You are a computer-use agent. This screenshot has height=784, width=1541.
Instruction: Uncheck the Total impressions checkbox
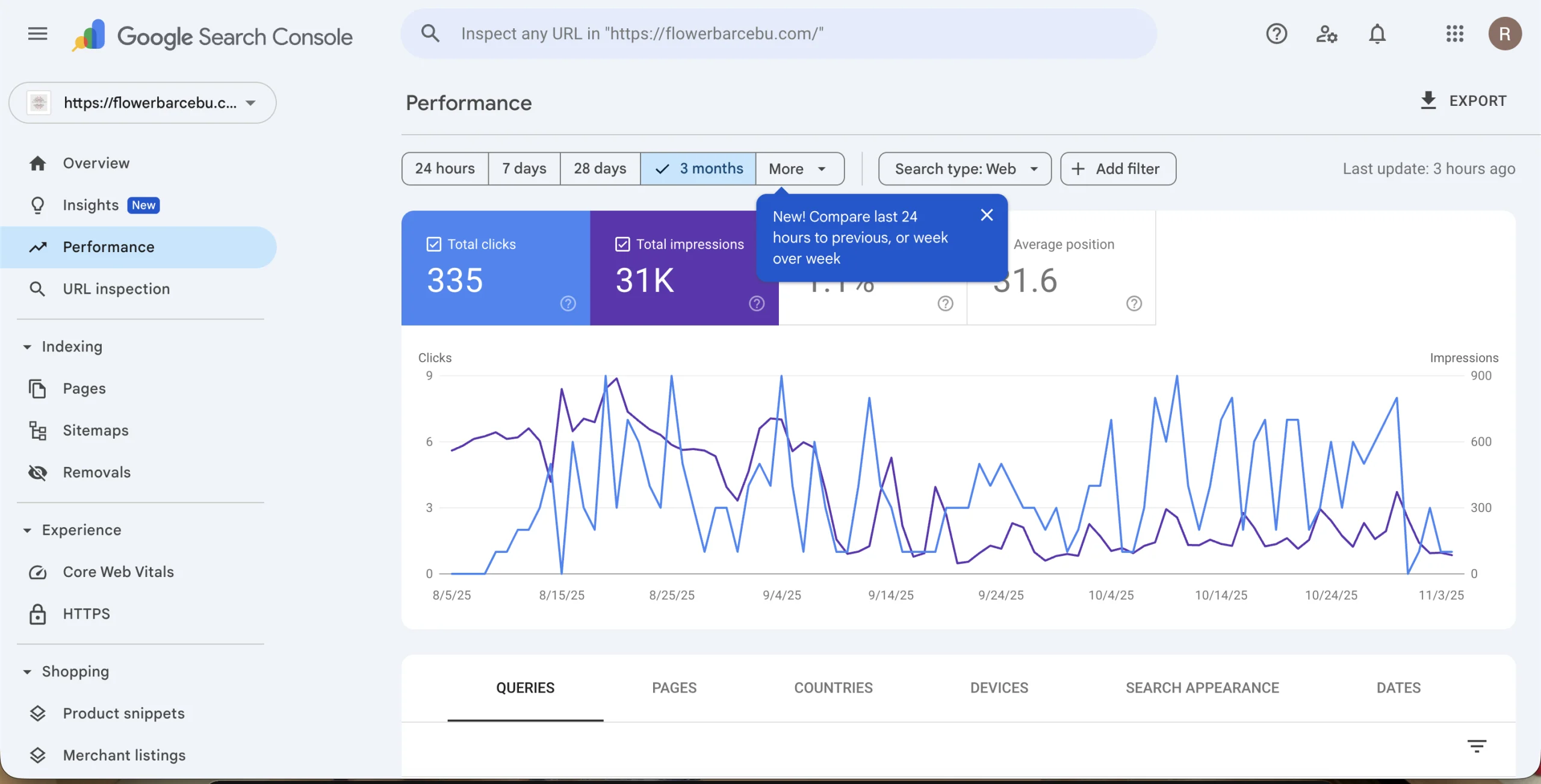[x=622, y=244]
